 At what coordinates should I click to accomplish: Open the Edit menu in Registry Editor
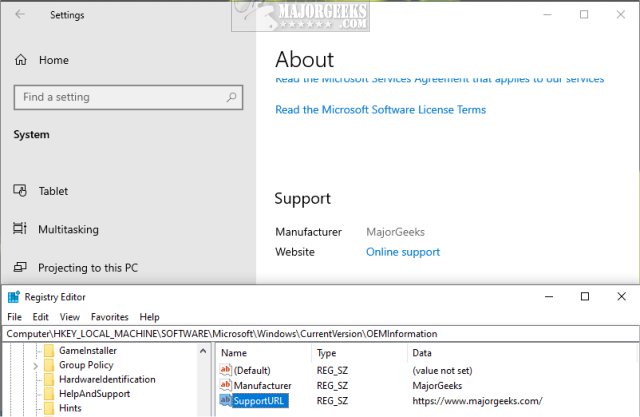40,317
